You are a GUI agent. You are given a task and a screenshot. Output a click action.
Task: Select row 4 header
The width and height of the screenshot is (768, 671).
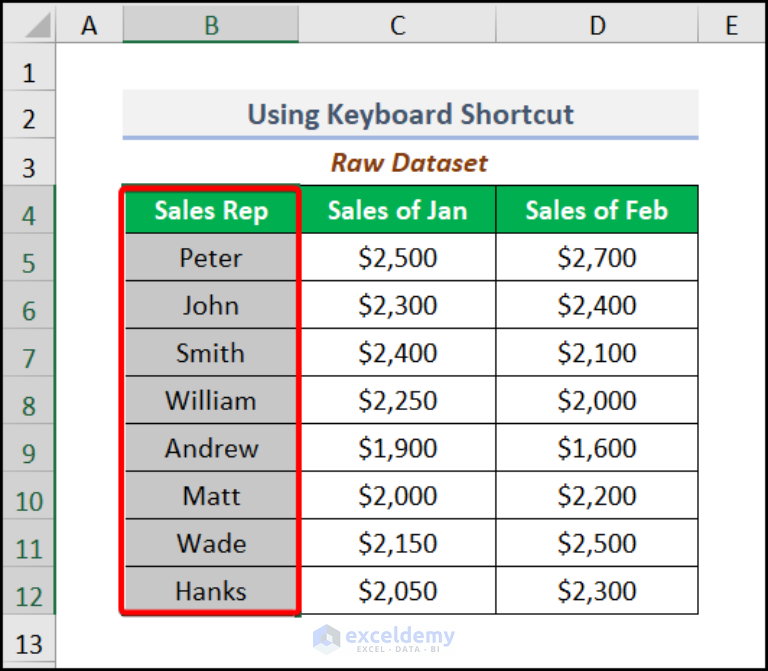28,215
